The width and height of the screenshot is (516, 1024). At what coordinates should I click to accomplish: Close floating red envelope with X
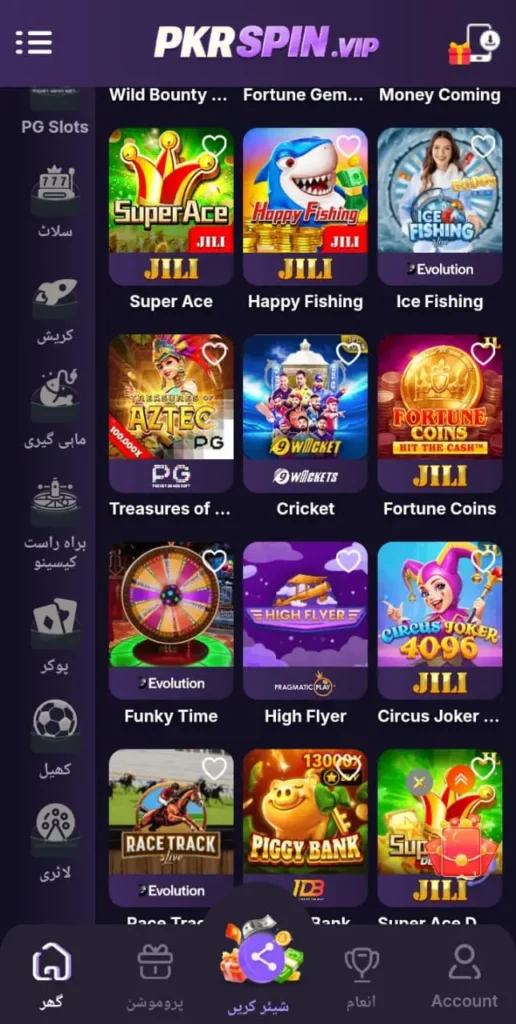pos(419,782)
